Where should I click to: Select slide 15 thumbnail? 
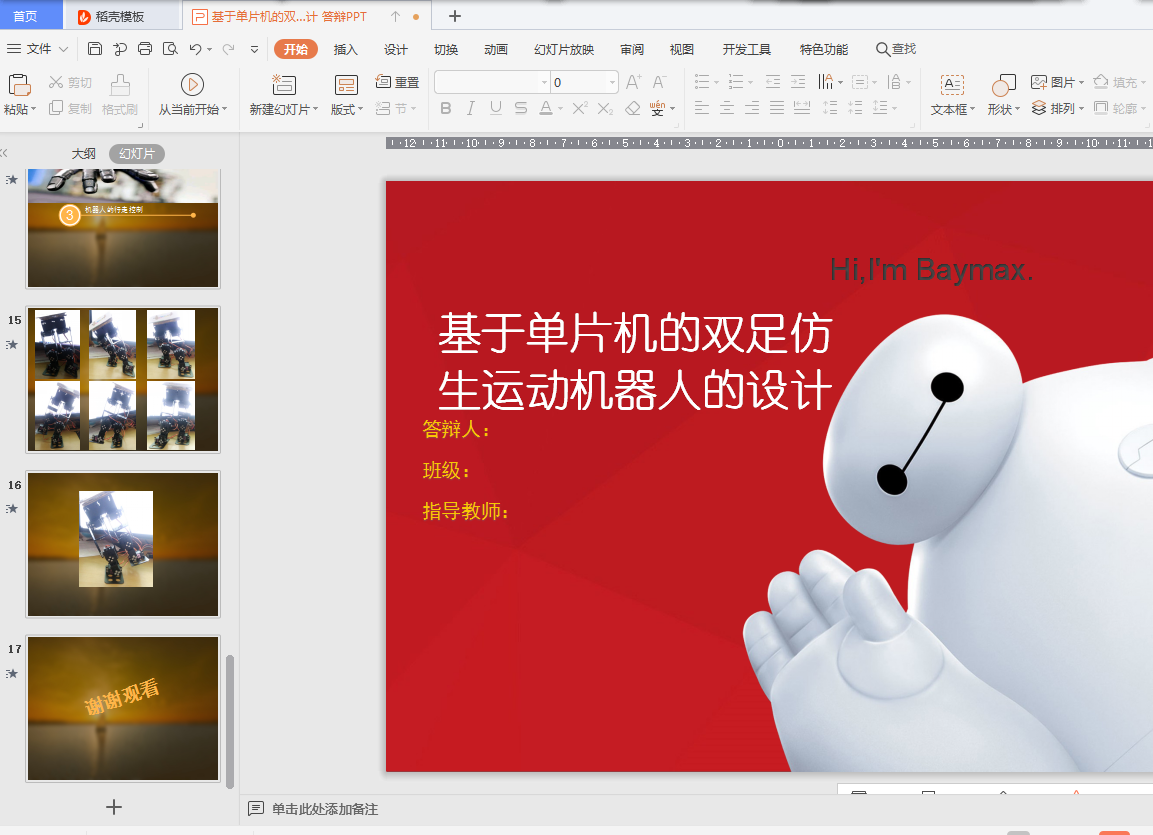[123, 379]
